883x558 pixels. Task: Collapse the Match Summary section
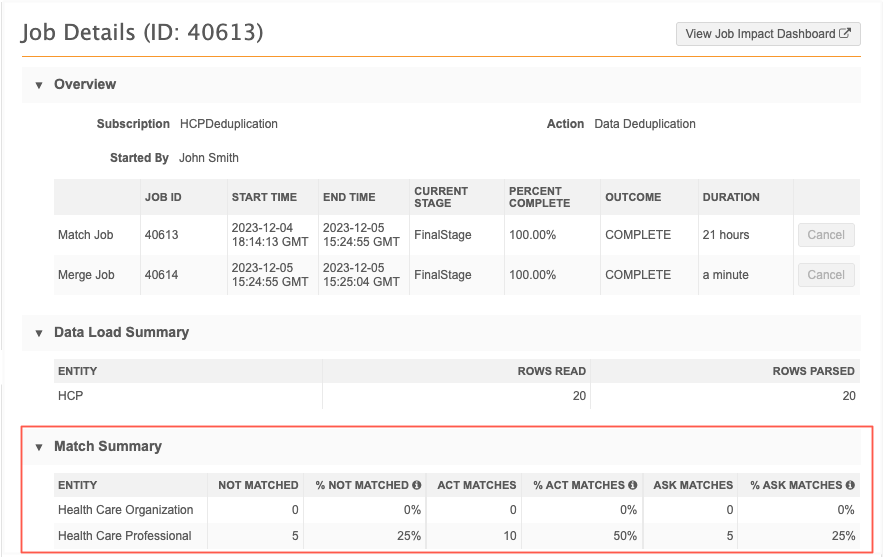39,447
